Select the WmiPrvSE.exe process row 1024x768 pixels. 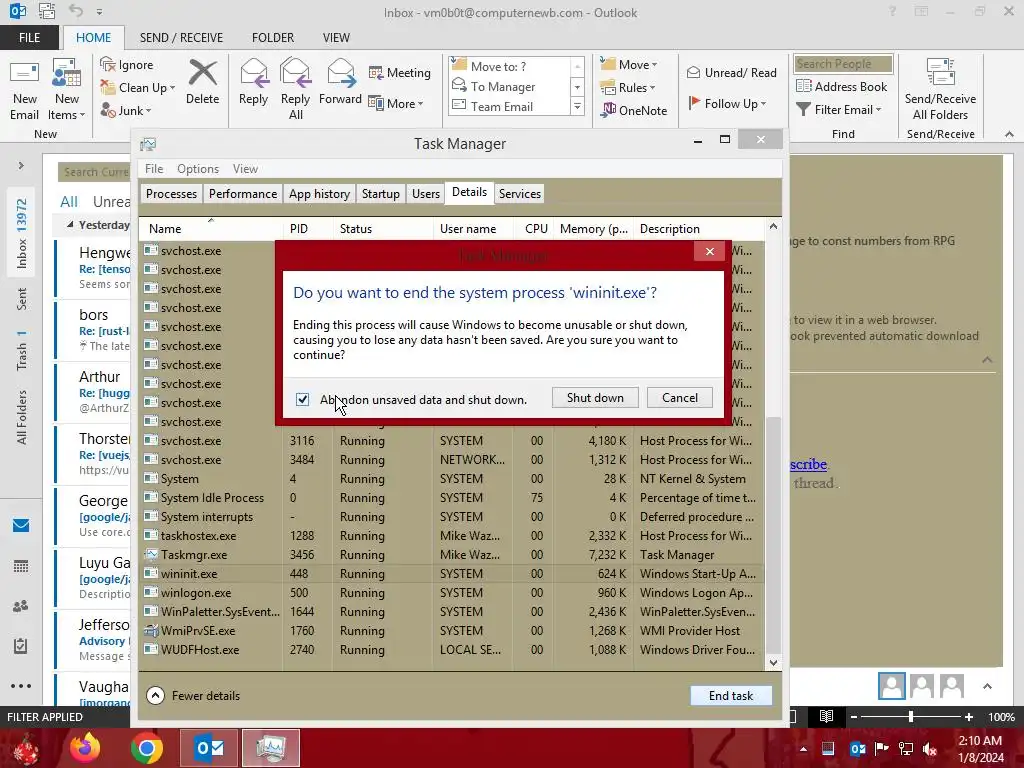pyautogui.click(x=451, y=631)
